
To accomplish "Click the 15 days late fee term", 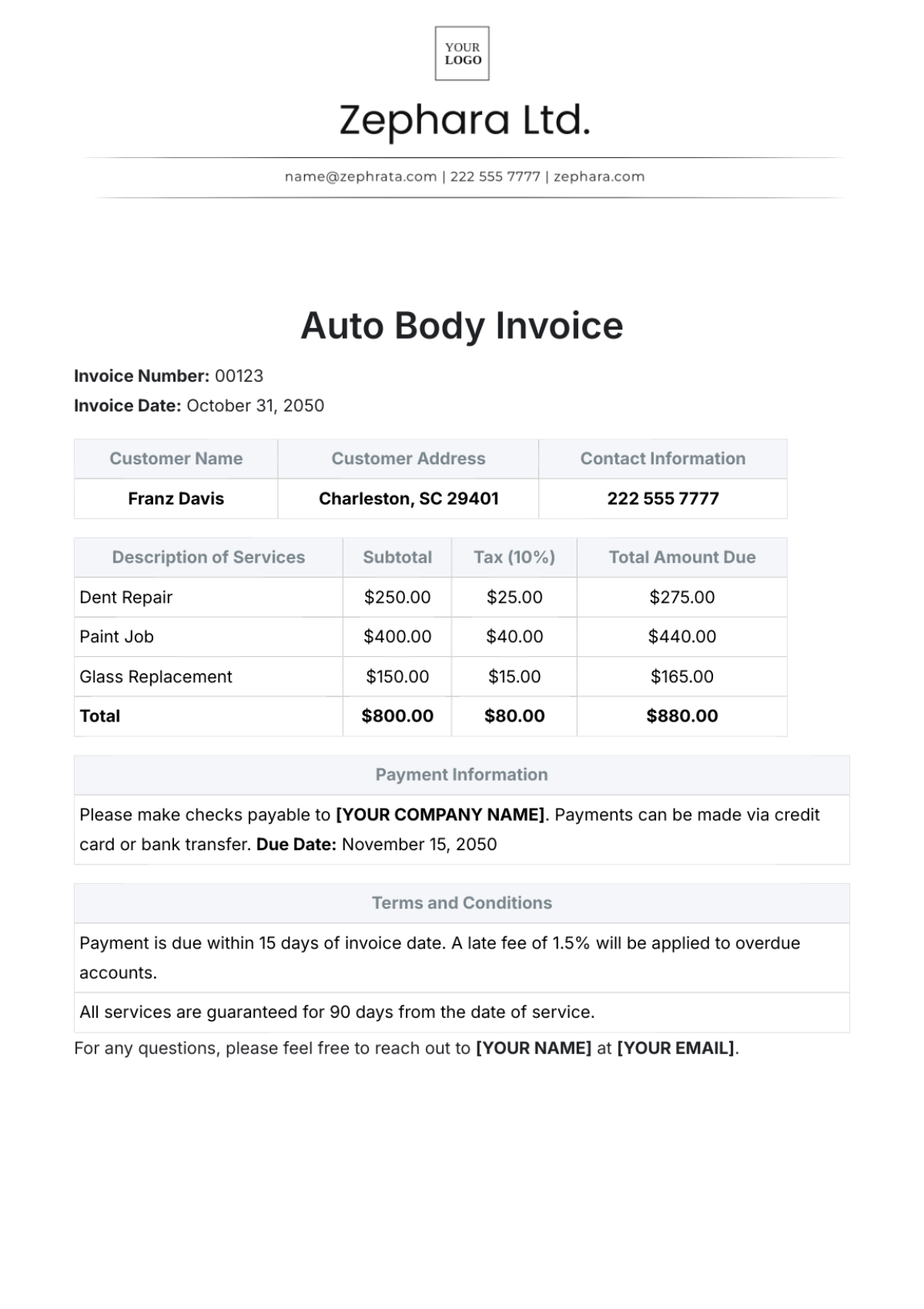I will [x=462, y=958].
